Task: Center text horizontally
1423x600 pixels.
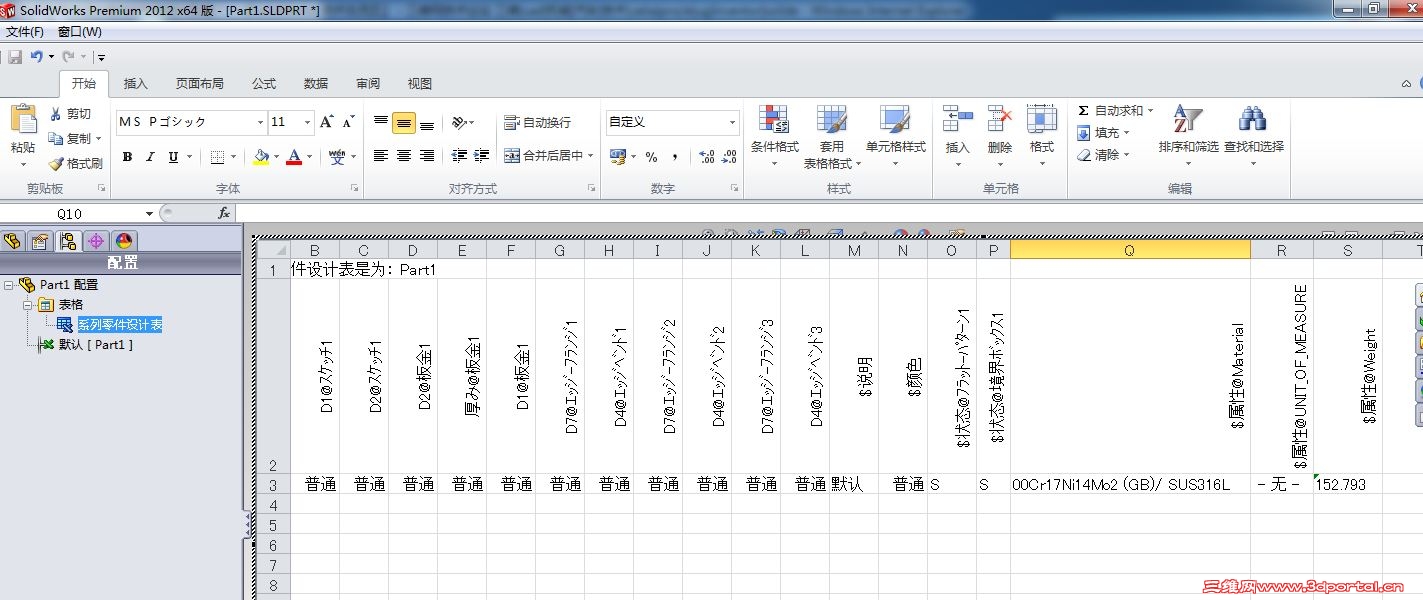Action: pyautogui.click(x=404, y=156)
